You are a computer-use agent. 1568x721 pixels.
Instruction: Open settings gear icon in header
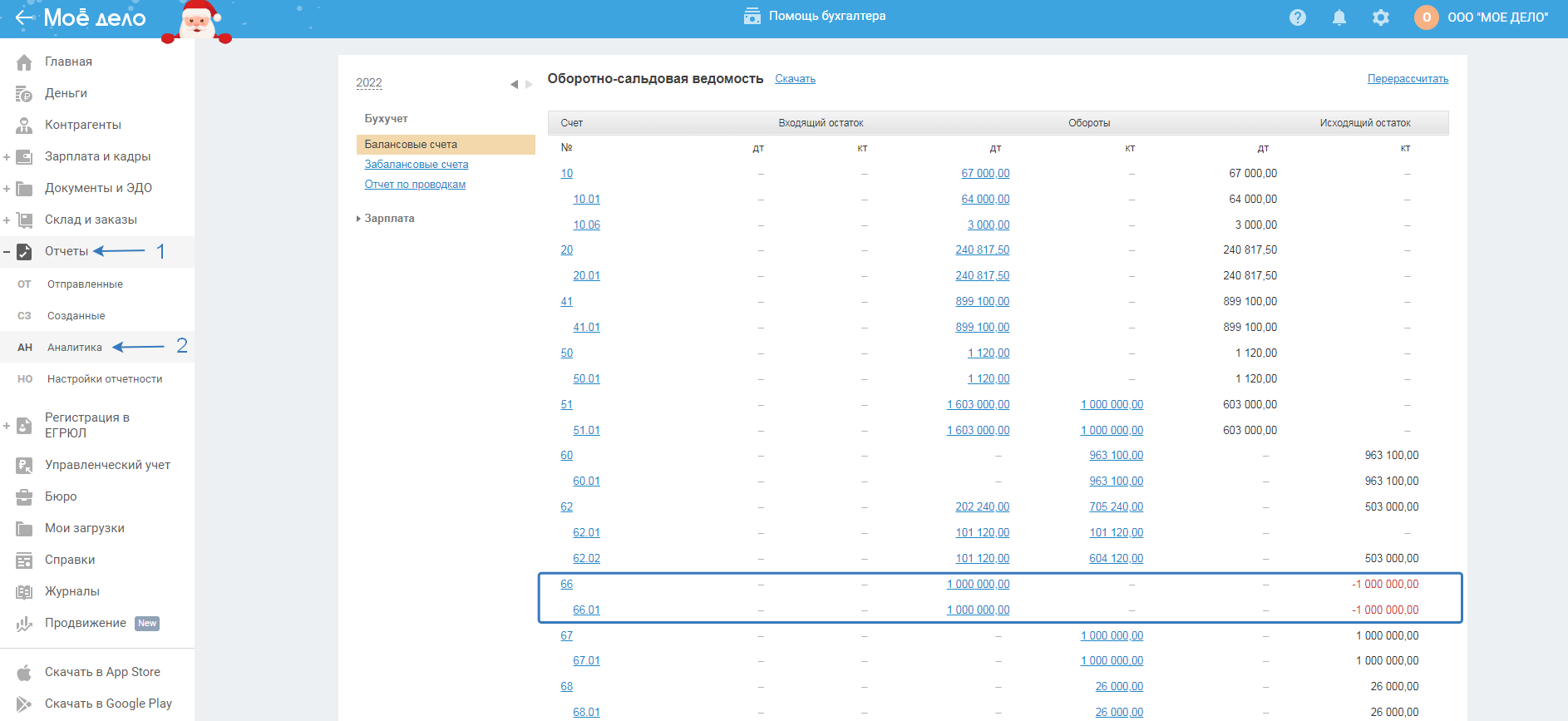click(1380, 17)
